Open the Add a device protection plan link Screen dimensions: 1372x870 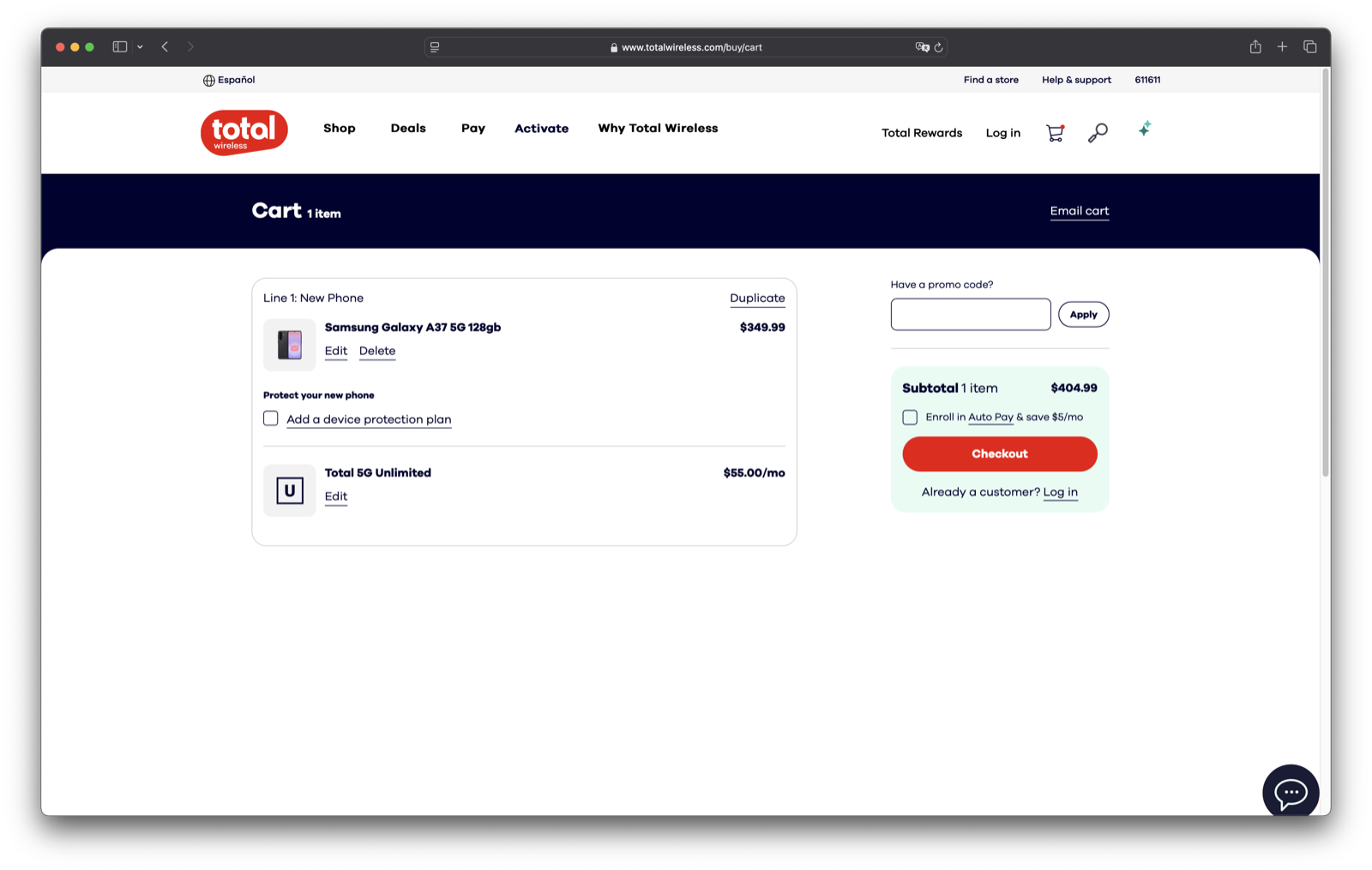click(369, 420)
